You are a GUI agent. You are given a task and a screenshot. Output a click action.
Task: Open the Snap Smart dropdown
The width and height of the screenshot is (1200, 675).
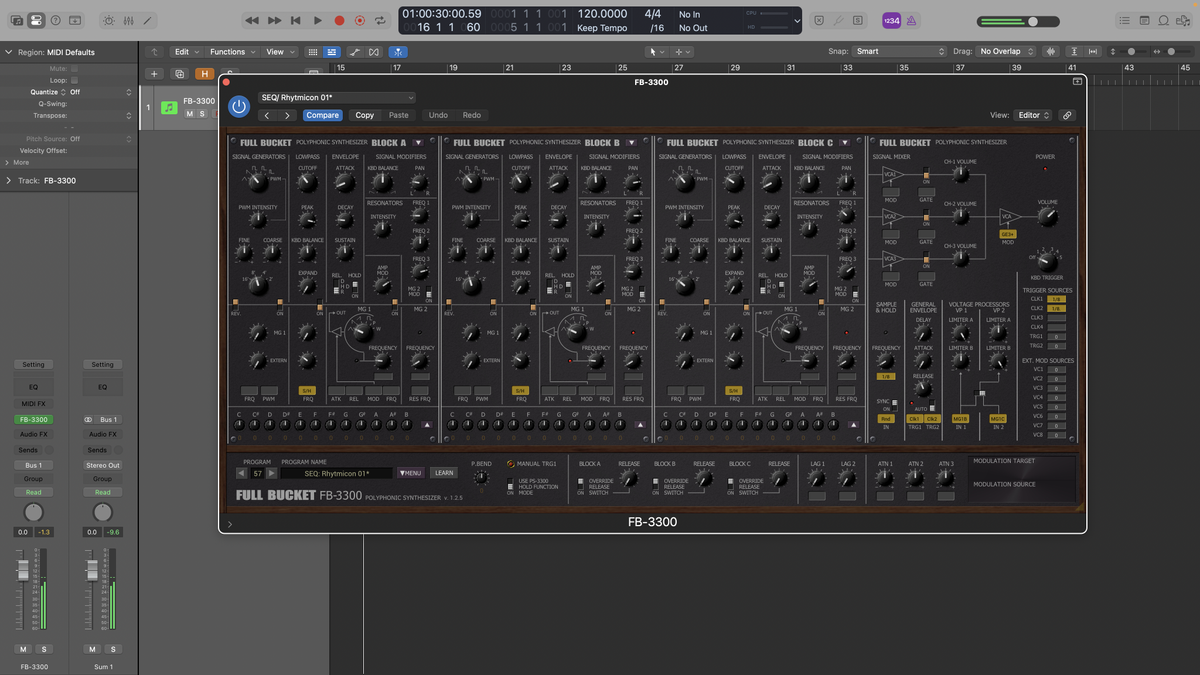coord(900,51)
